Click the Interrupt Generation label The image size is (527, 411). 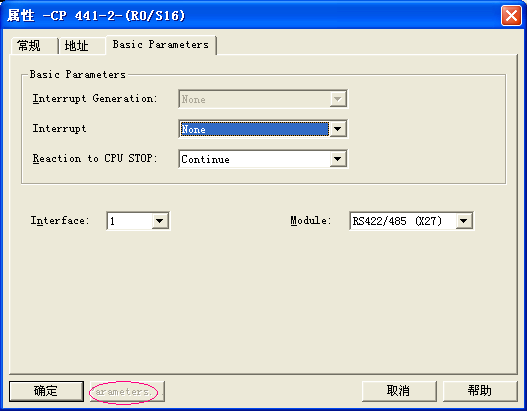[95, 99]
